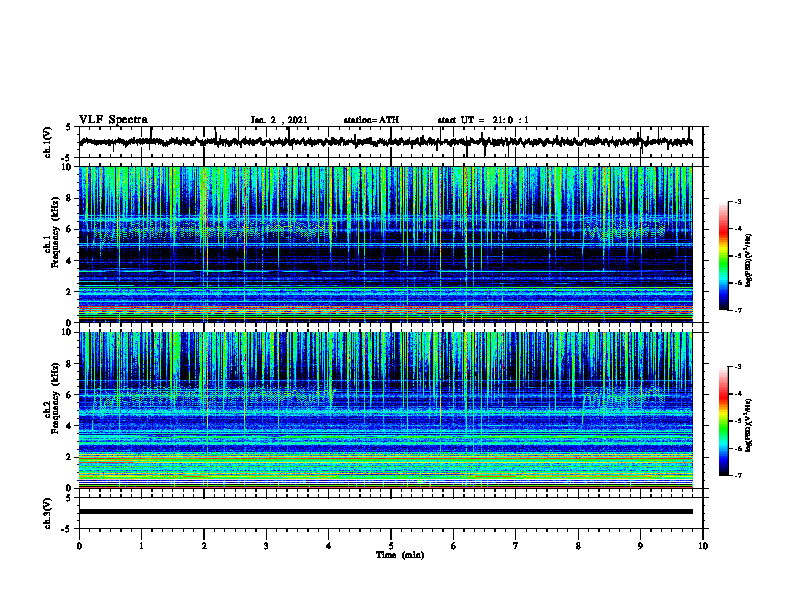Click the "VLF Spectra" plot title
Viewport: 792px width, 612px height.
pos(113,120)
